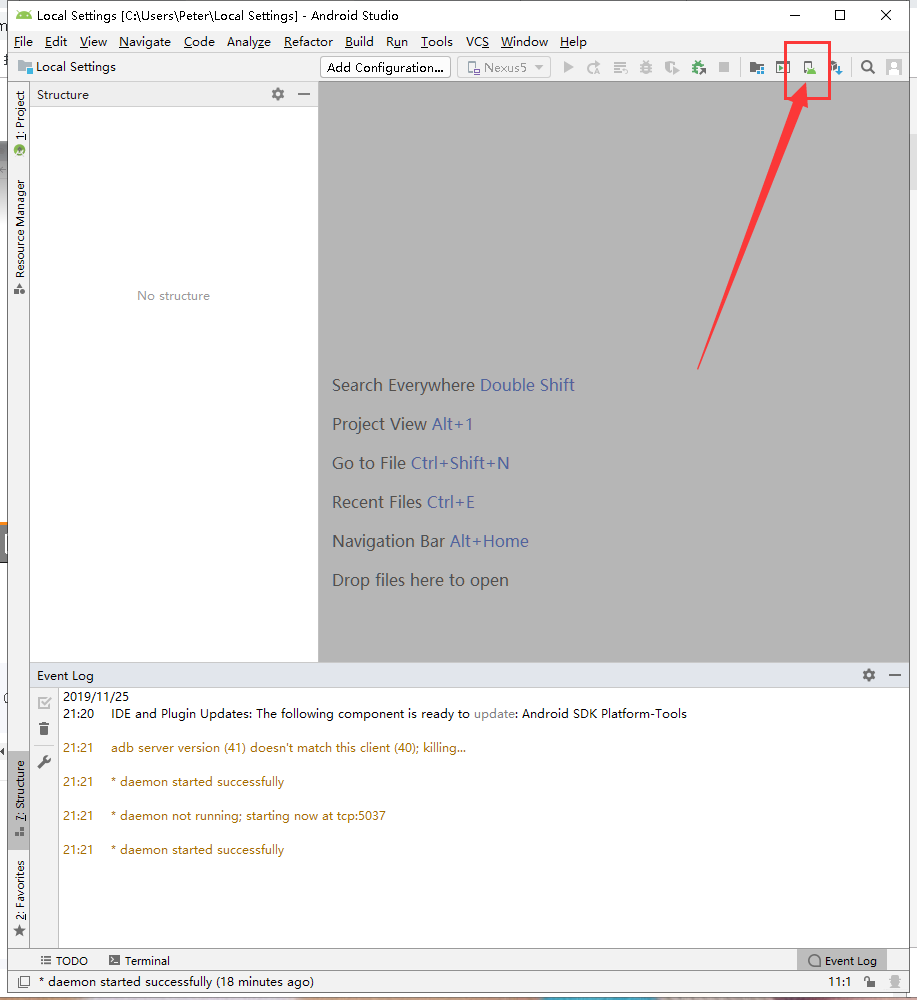This screenshot has width=917, height=1000.
Task: Click Local Settings breadcrumb in navigation bar
Action: tap(67, 67)
